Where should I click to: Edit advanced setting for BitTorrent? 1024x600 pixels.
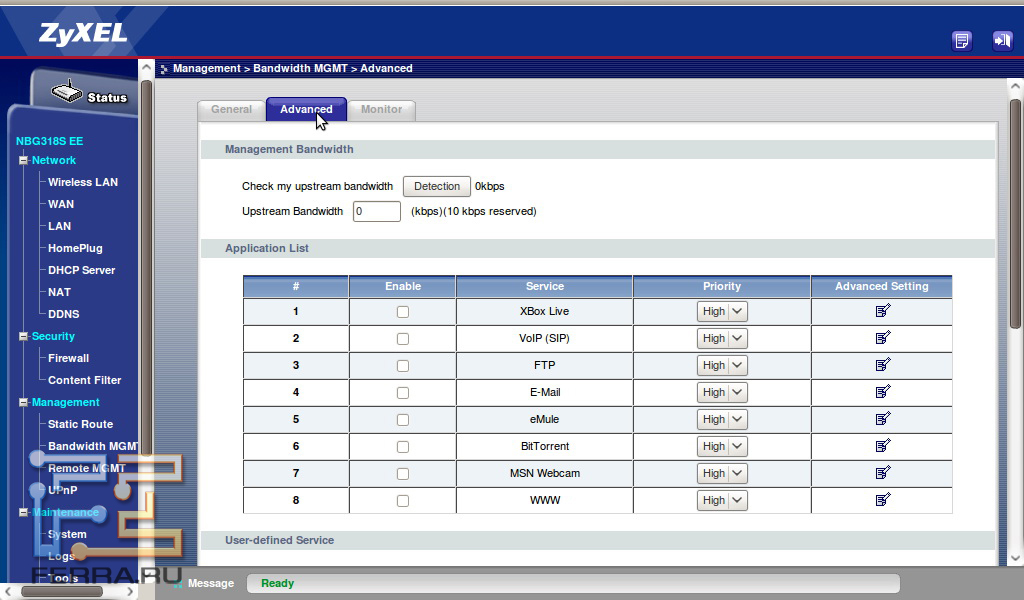pyautogui.click(x=882, y=446)
